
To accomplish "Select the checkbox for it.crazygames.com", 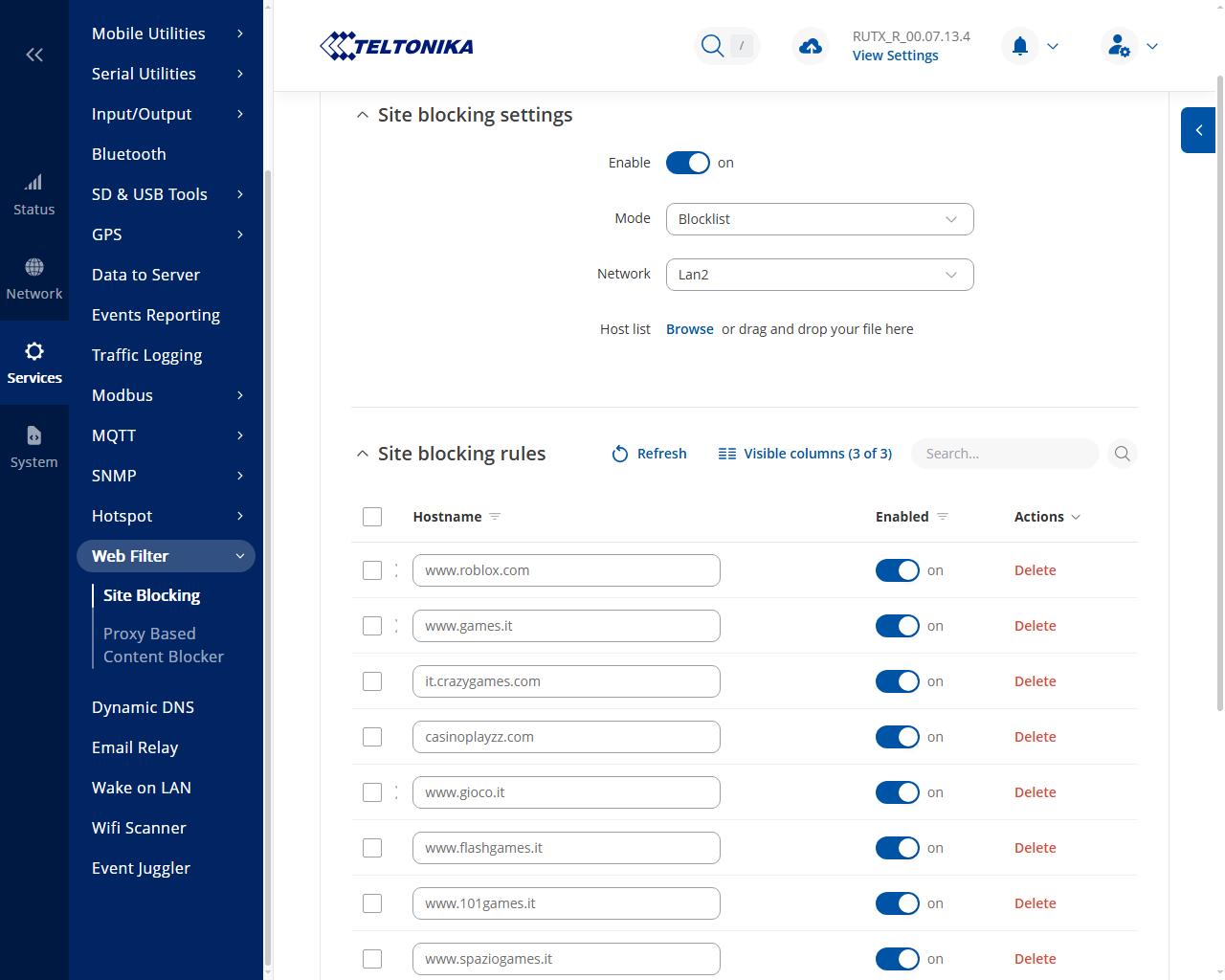I will tap(372, 681).
